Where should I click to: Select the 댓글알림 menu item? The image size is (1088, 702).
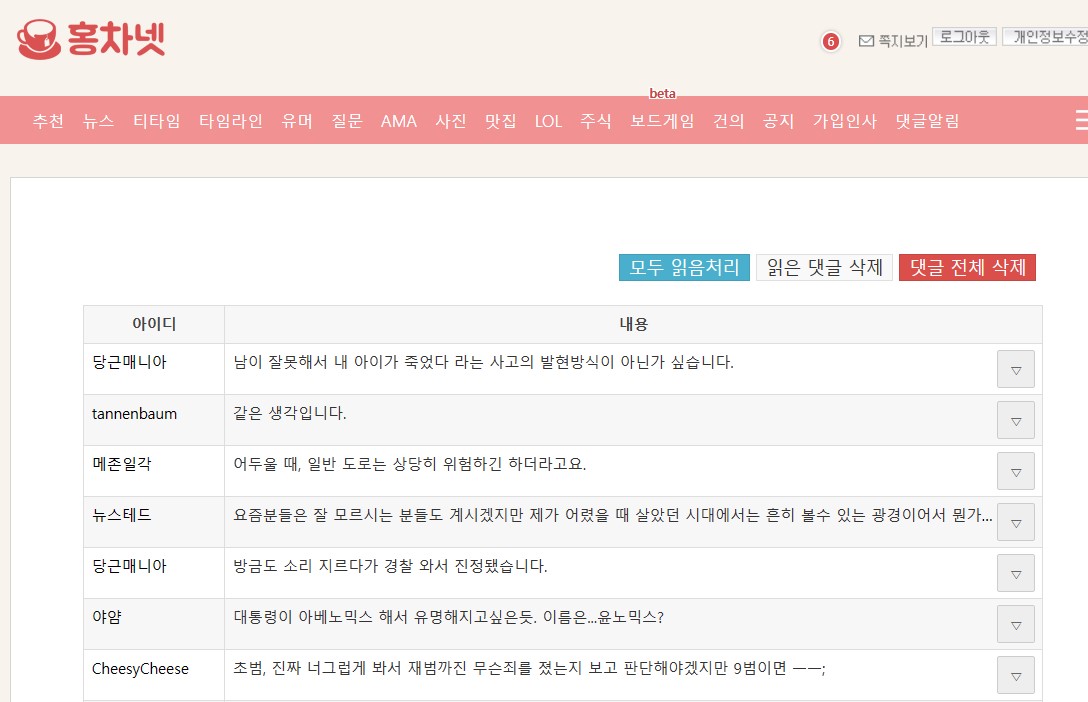927,121
